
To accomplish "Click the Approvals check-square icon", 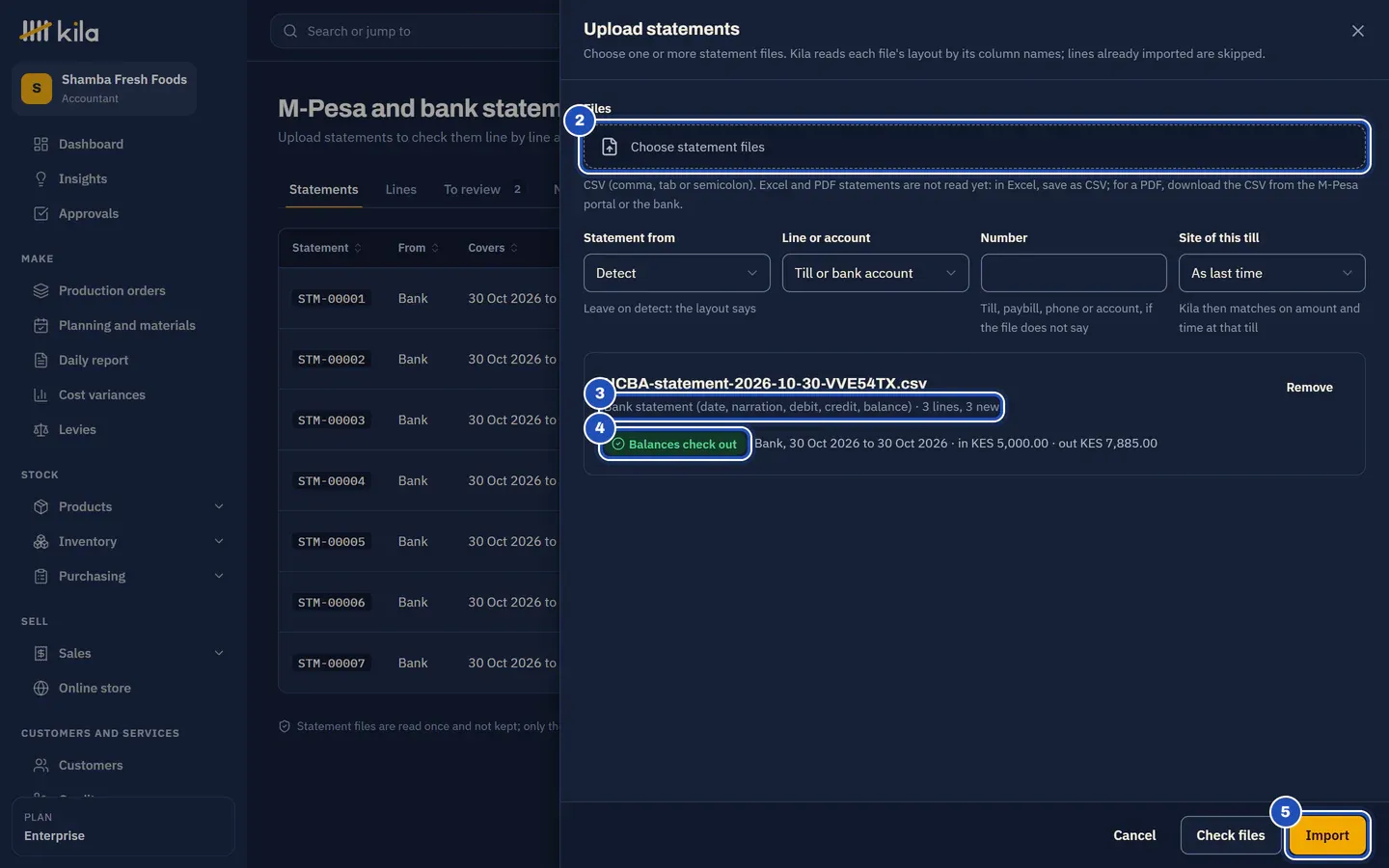I will click(41, 213).
